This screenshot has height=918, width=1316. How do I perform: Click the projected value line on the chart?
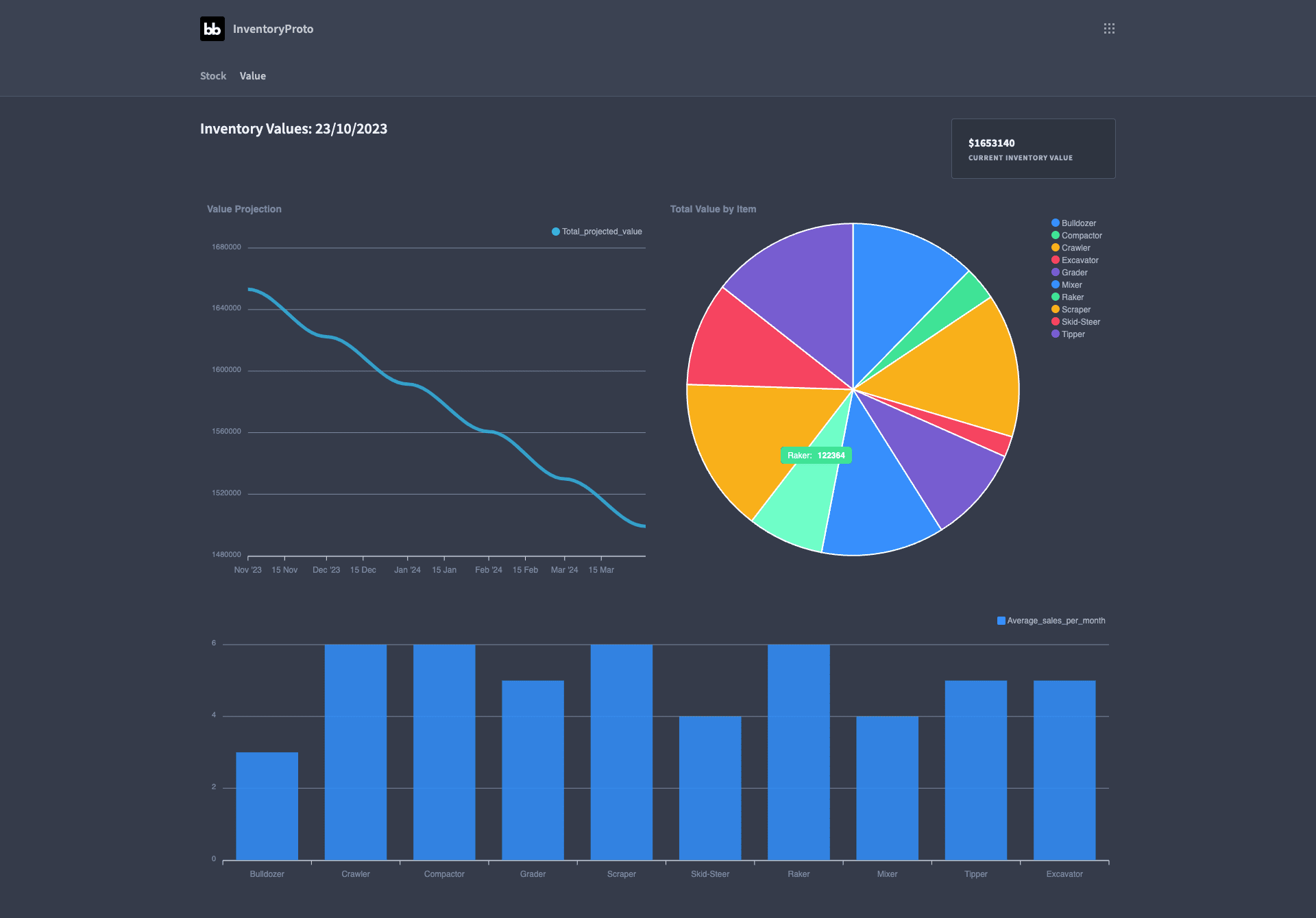point(446,408)
